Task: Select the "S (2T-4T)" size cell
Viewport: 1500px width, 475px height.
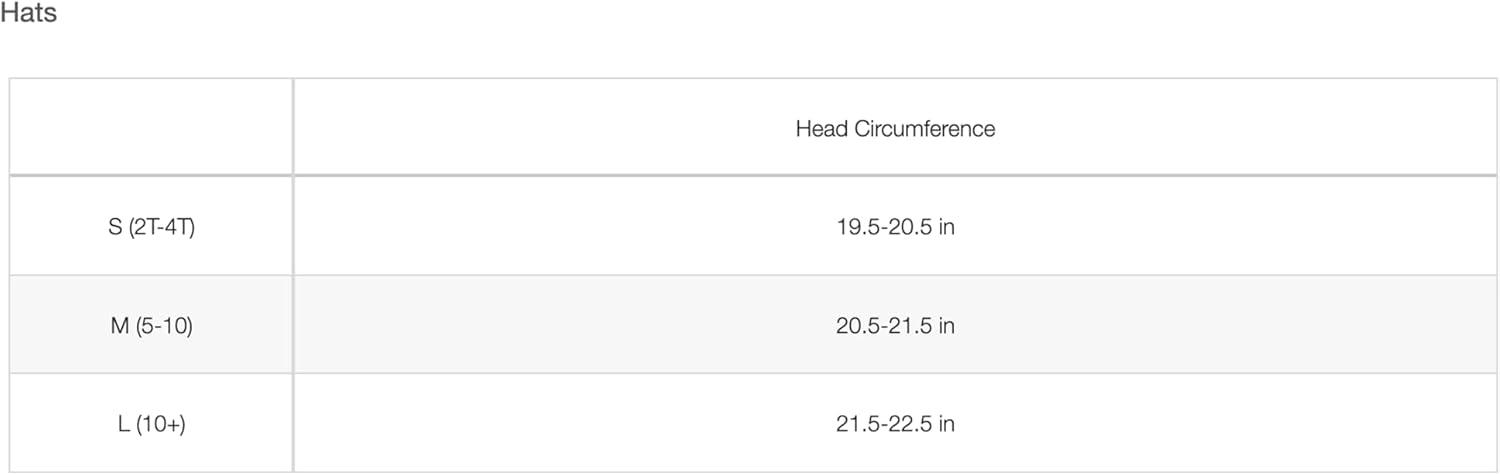Action: [x=151, y=227]
